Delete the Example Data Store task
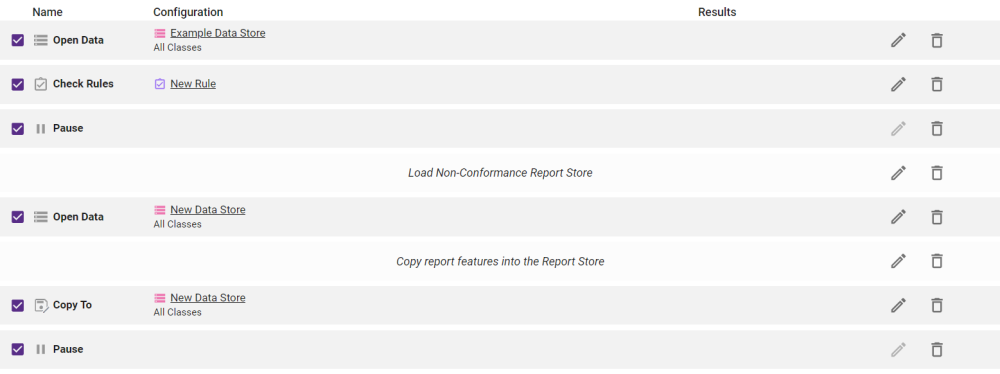This screenshot has width=1000, height=374. point(936,40)
